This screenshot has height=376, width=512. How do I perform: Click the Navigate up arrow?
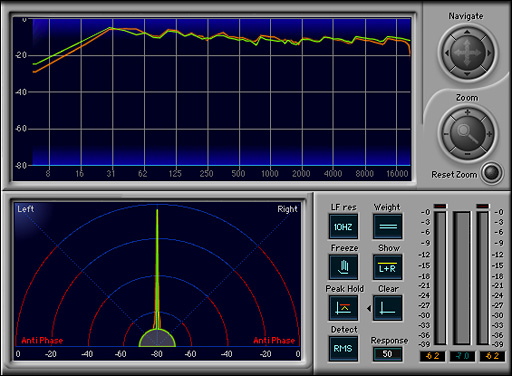click(x=467, y=31)
